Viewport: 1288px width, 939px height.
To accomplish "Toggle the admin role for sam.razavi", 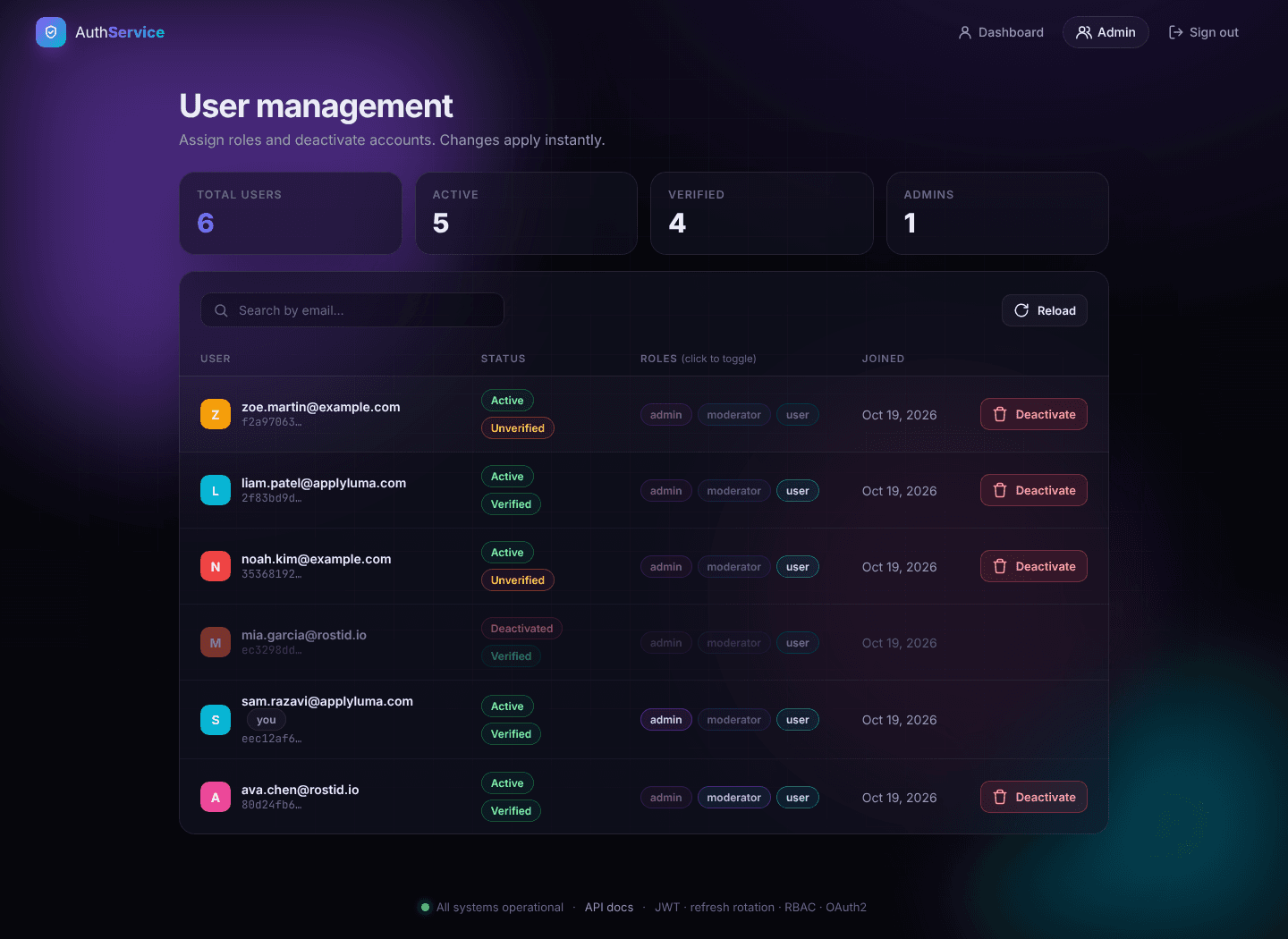I will click(666, 720).
